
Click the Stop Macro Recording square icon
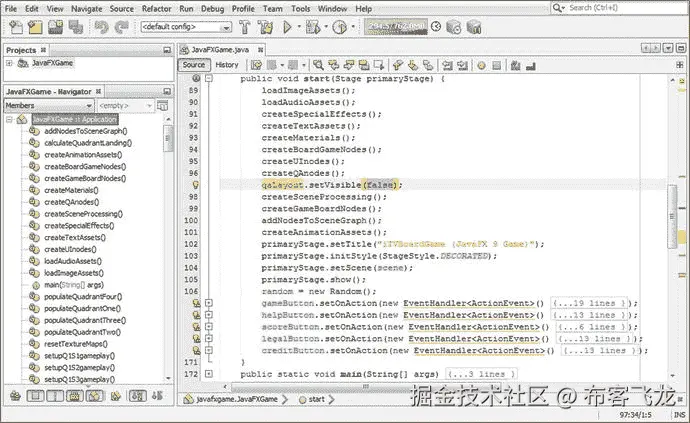pos(496,66)
